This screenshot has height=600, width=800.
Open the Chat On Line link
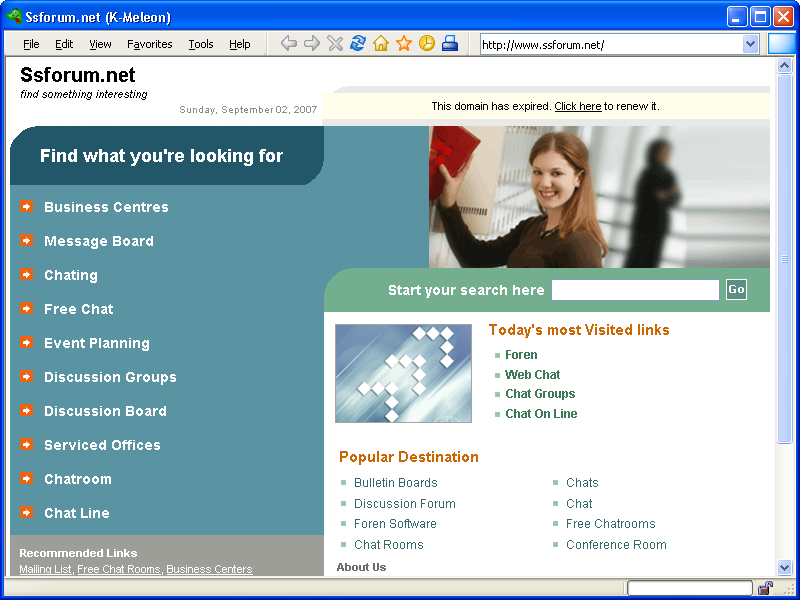click(541, 414)
